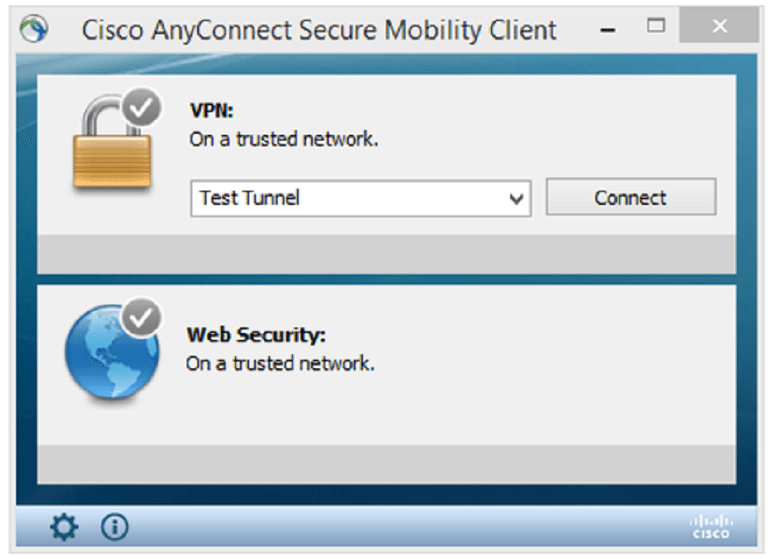The width and height of the screenshot is (768, 559).
Task: Click the gray status strip below Test Tunnel
Action: point(386,254)
